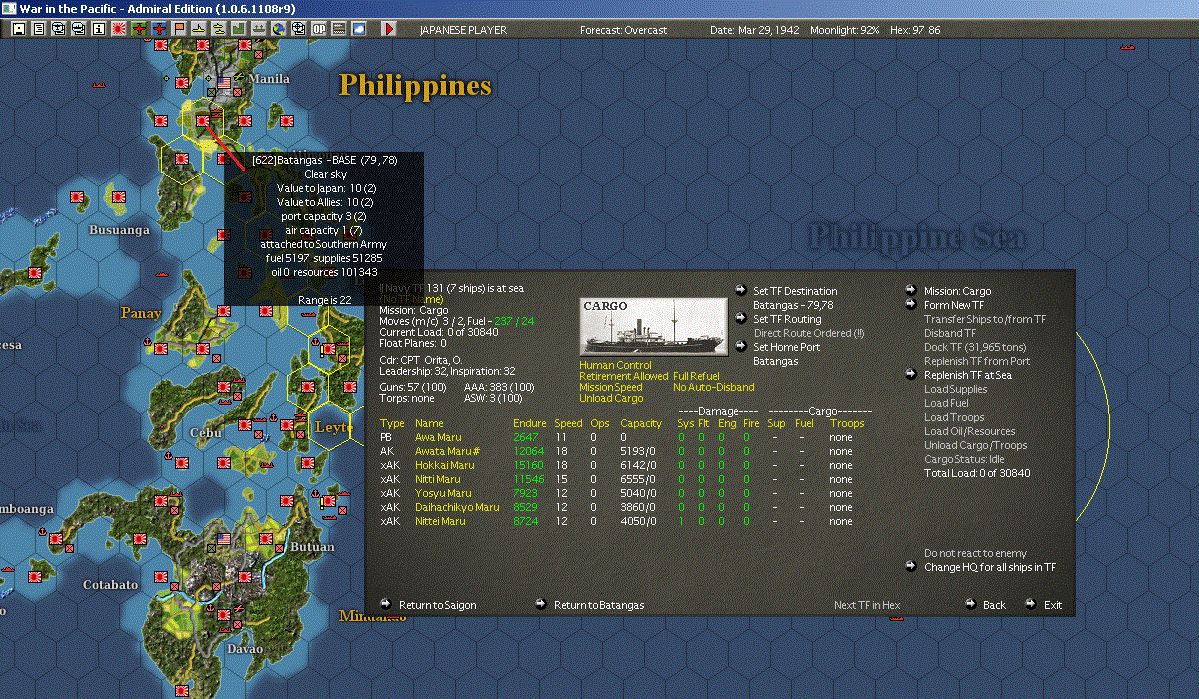The image size is (1199, 699).
Task: Sort ship list by Type column
Action: pyautogui.click(x=392, y=423)
